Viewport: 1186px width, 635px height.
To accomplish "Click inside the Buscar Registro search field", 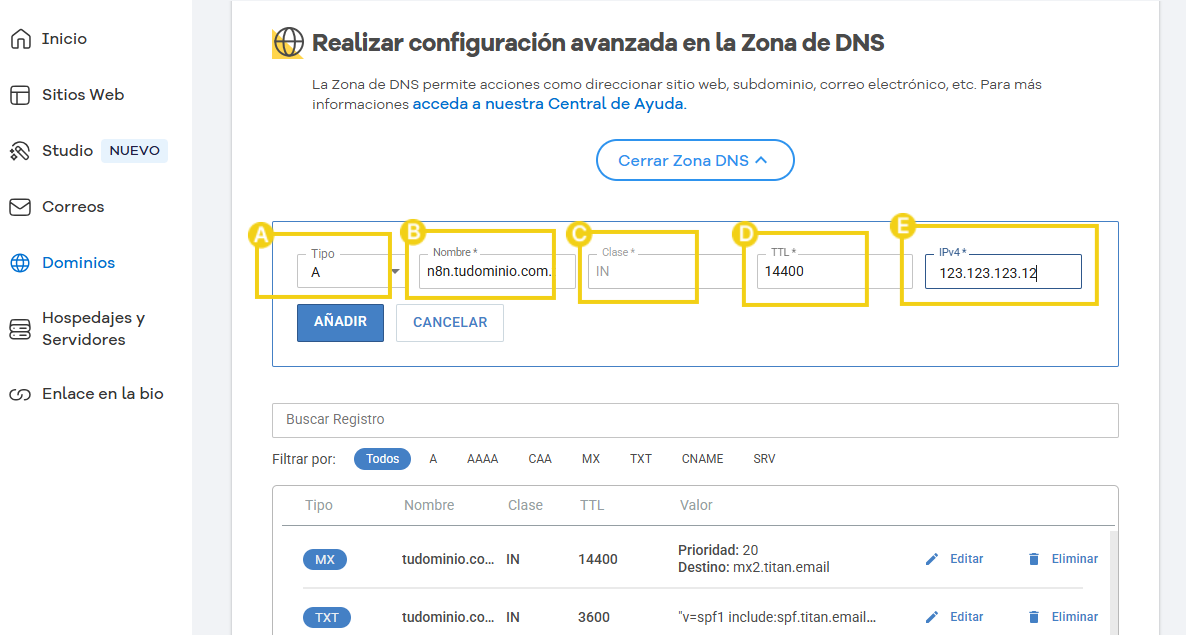I will point(695,420).
